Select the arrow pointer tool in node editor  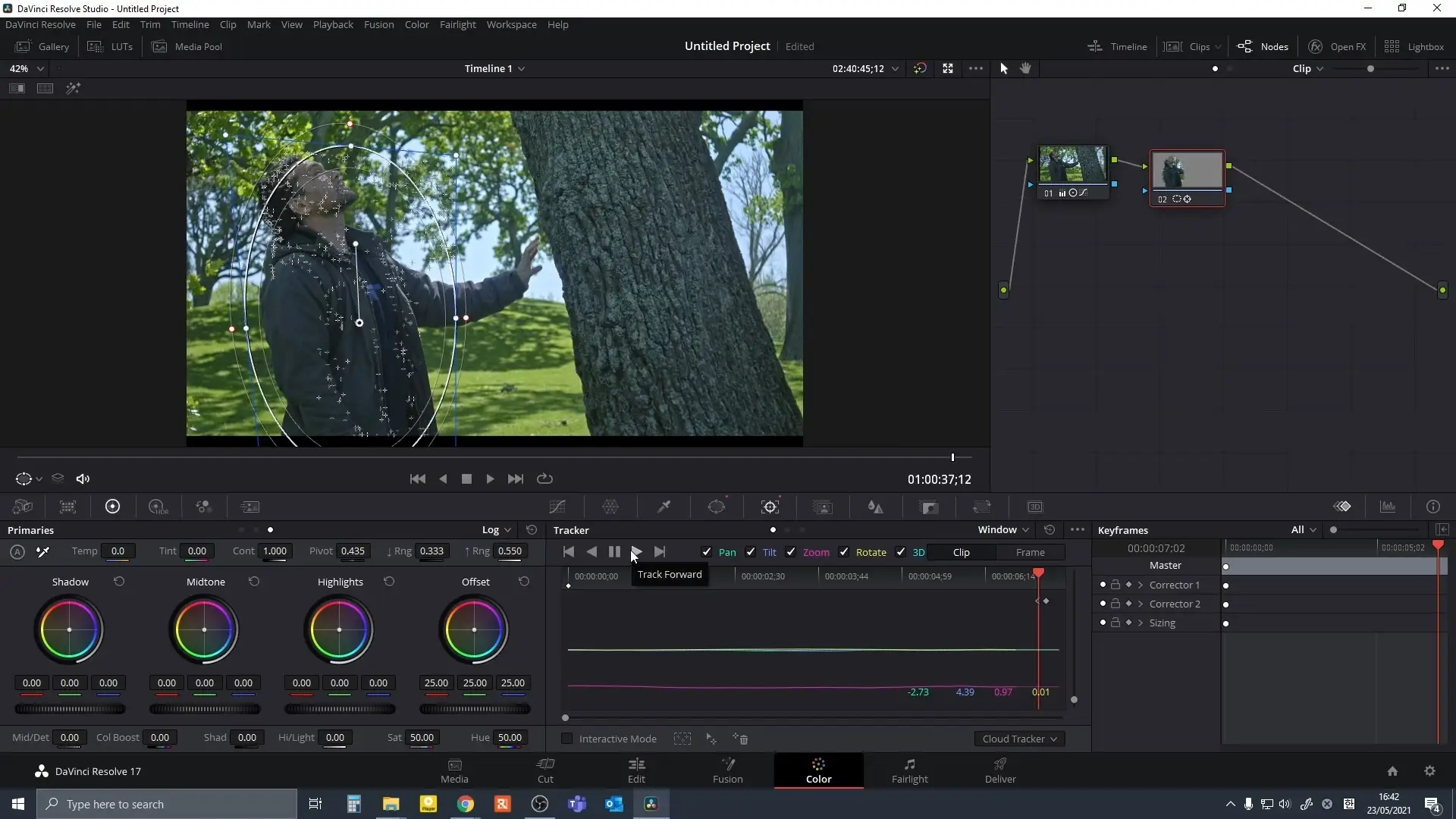click(x=1004, y=68)
